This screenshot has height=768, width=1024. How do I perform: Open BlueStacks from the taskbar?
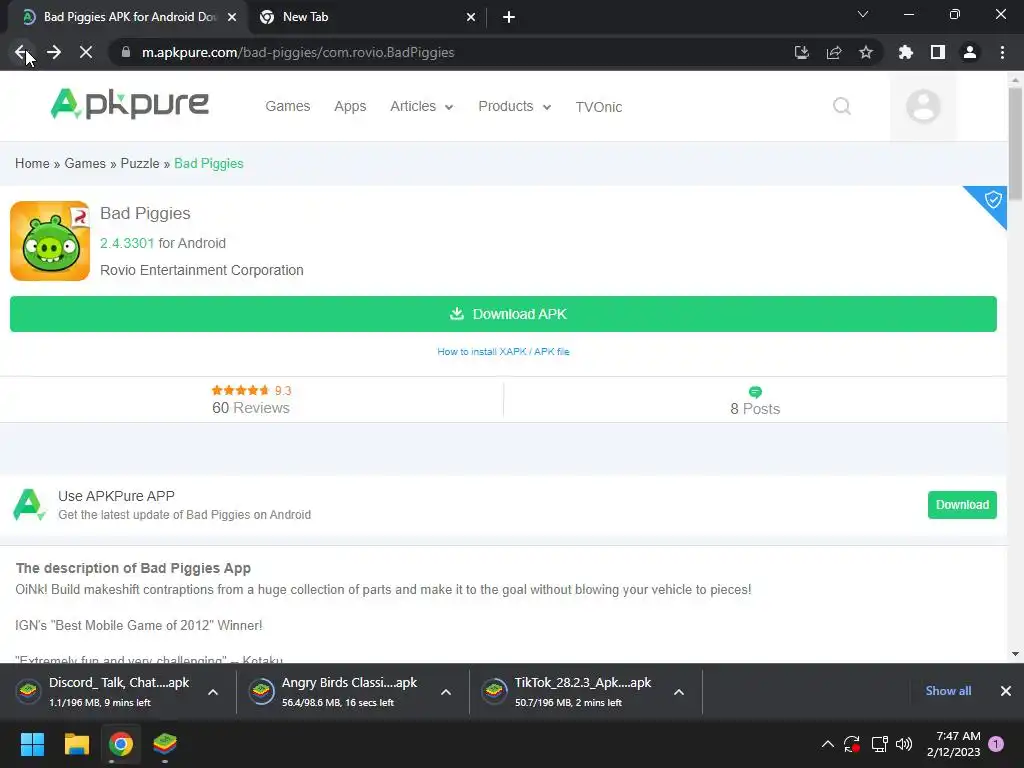(x=165, y=744)
